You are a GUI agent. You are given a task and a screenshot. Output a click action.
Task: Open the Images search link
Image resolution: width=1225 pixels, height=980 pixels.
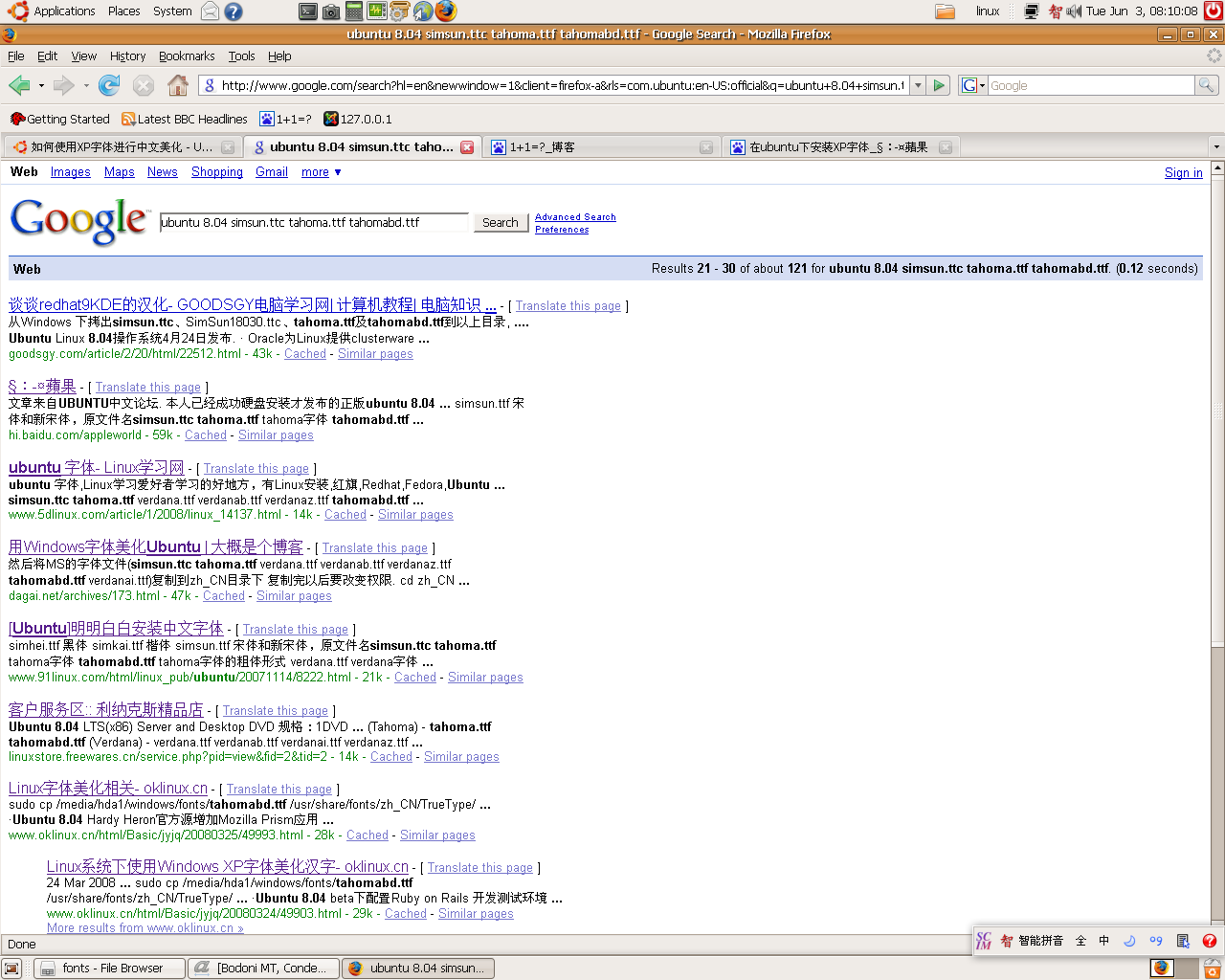(x=71, y=172)
